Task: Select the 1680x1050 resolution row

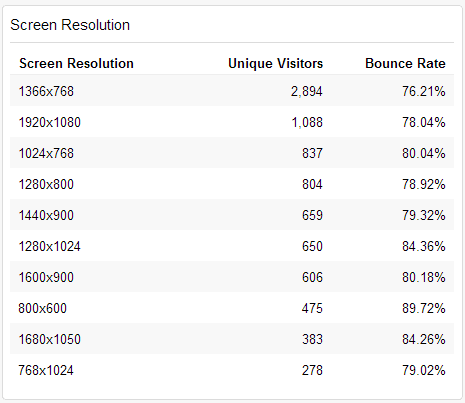Action: (232, 339)
